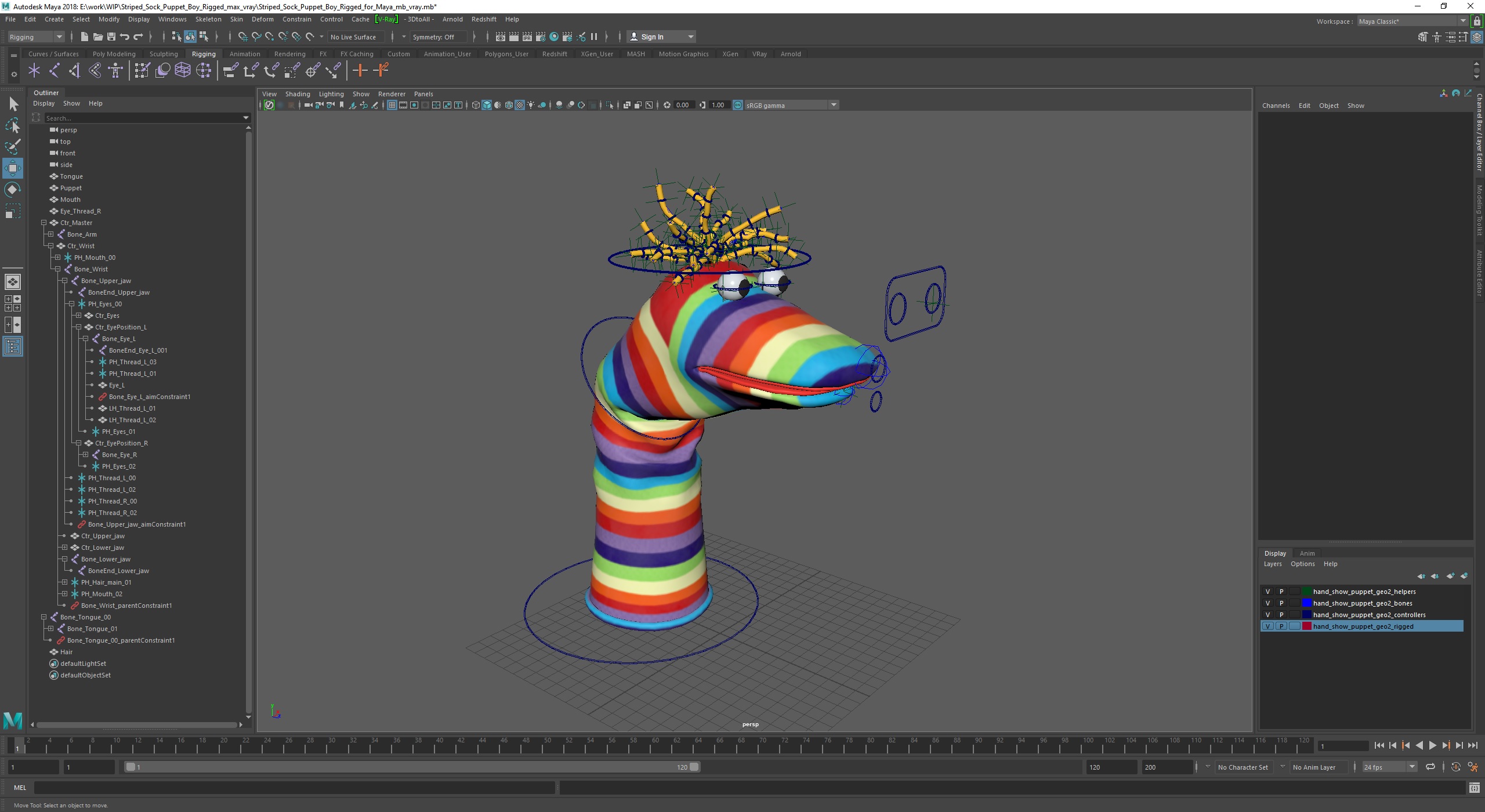Open the sRGB gamma color space dropdown
Screen dimensions: 1485x812
(x=791, y=105)
